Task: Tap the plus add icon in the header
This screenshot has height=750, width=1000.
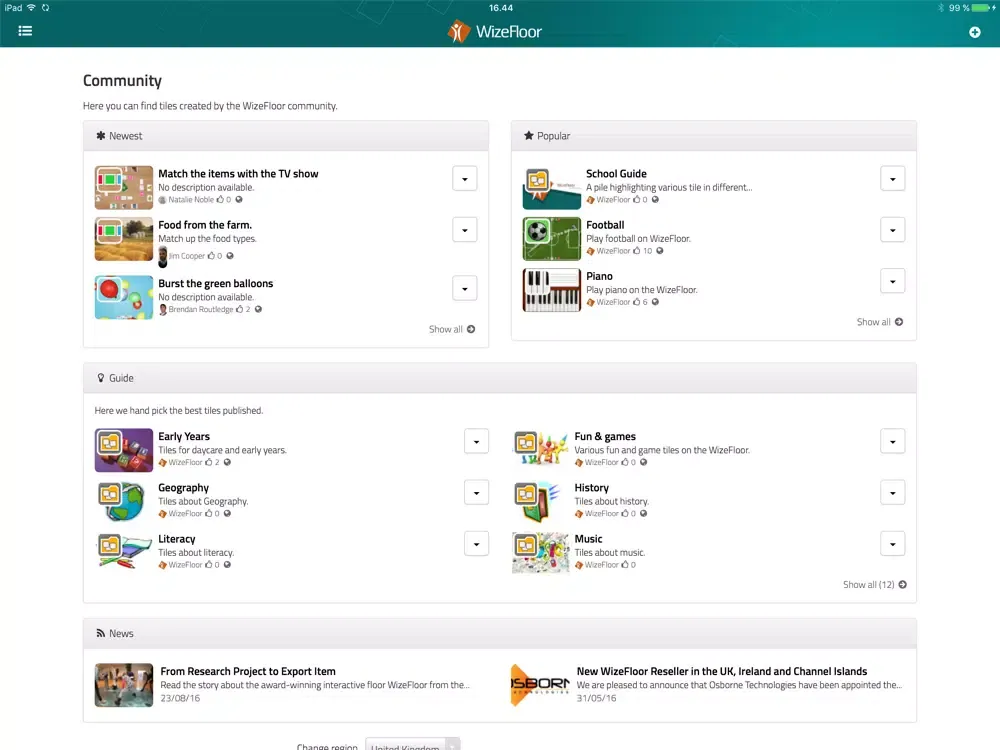Action: [x=974, y=32]
